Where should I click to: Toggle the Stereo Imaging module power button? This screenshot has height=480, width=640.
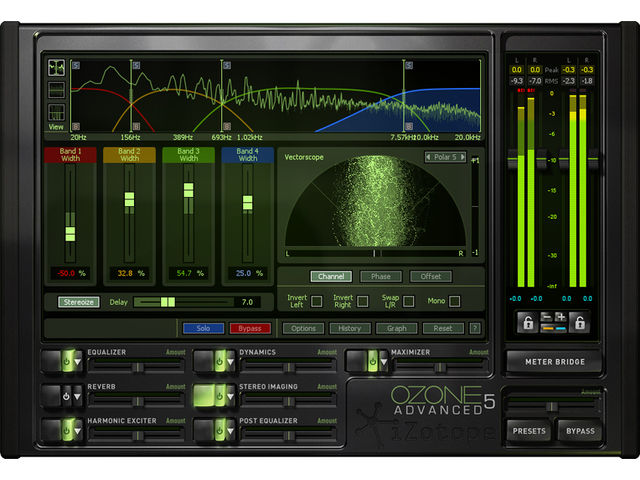tap(219, 396)
